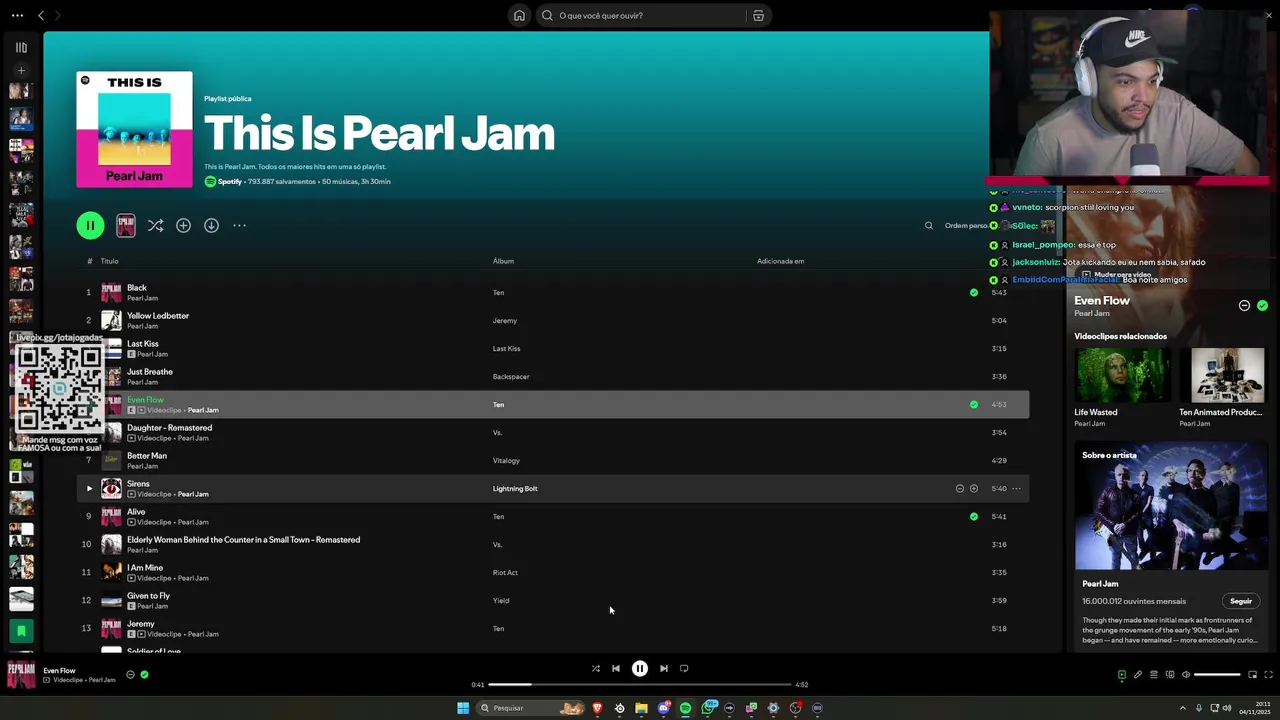Toggle saved checkmark on Even Flow row
The image size is (1280, 720).
tap(974, 405)
